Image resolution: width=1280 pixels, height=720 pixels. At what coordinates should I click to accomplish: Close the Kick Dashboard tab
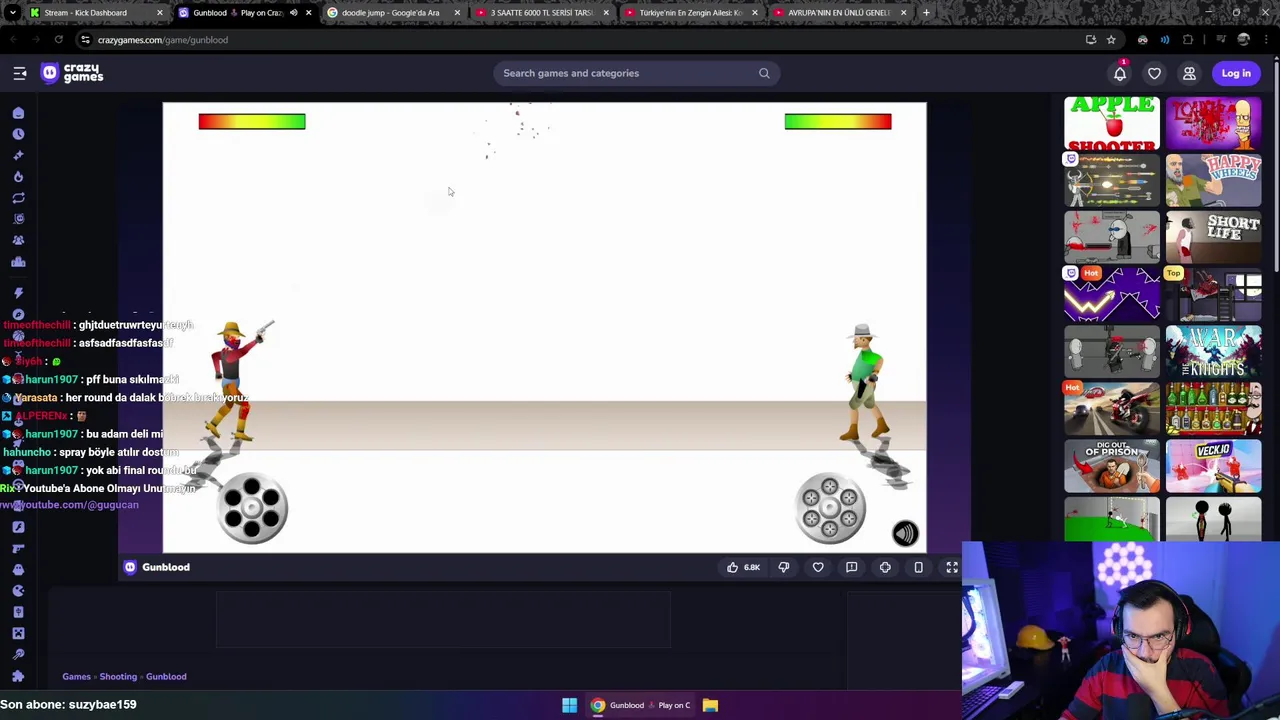click(159, 13)
